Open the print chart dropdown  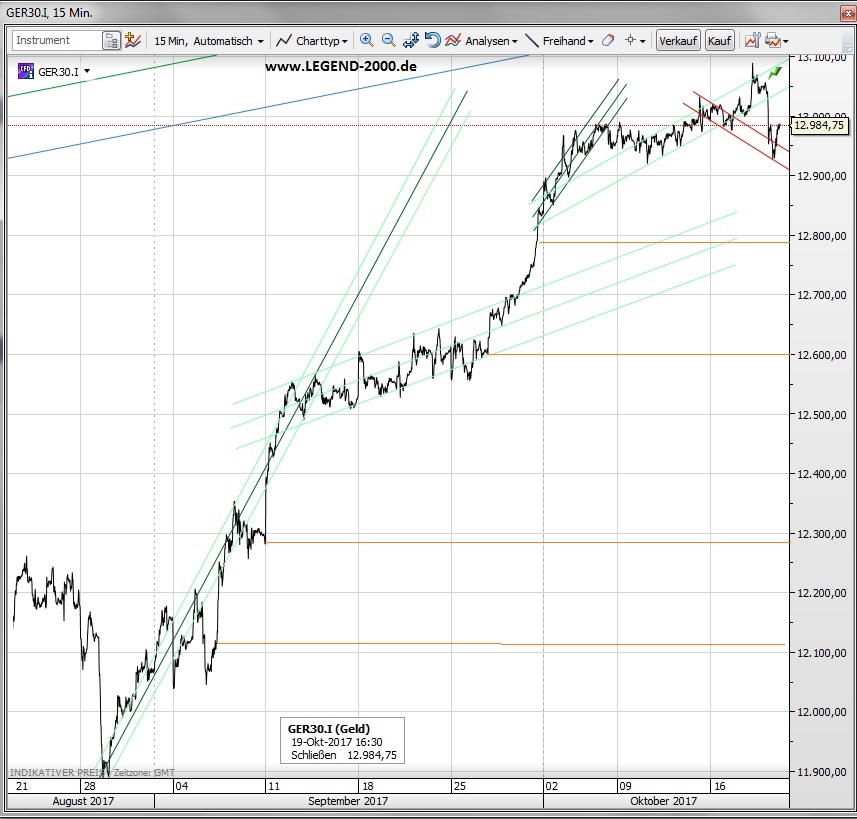coord(777,41)
